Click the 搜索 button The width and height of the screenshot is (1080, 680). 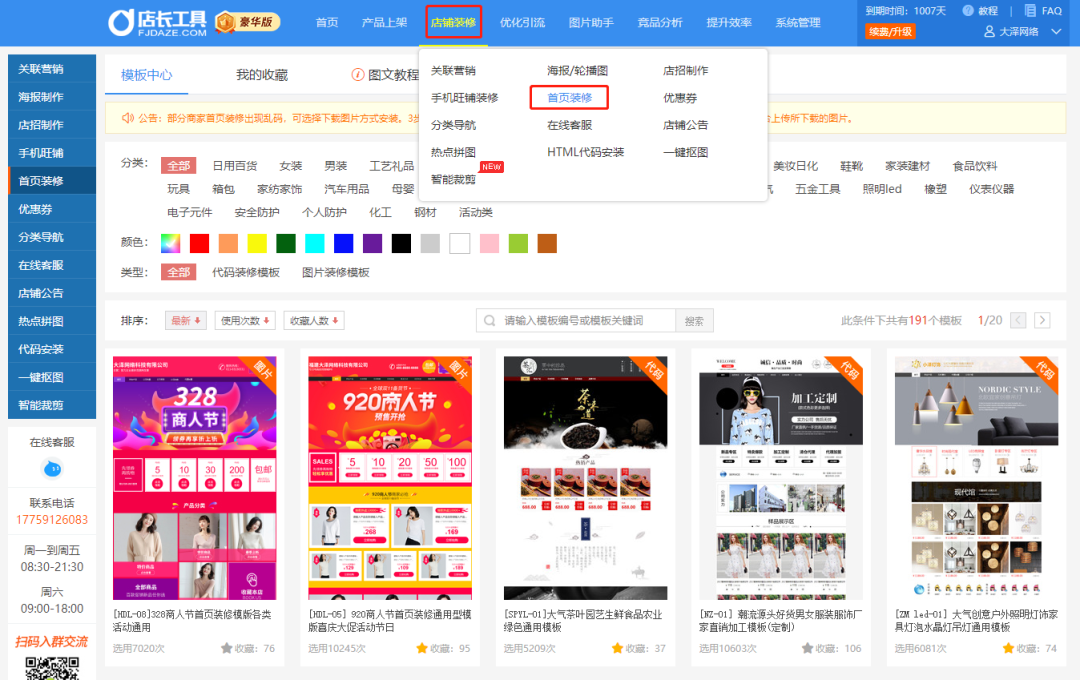[694, 320]
